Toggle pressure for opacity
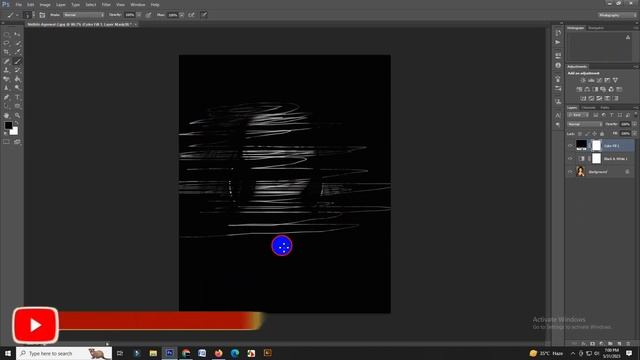640x360 pixels. (x=148, y=15)
